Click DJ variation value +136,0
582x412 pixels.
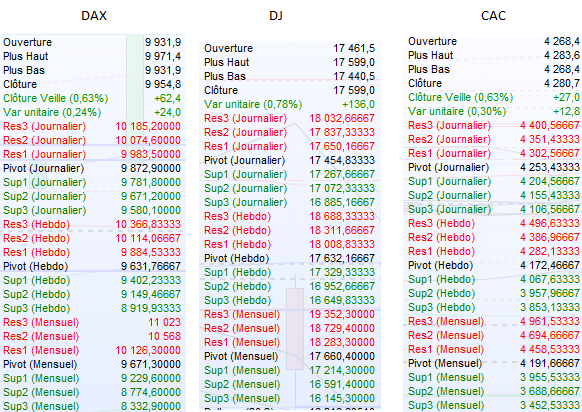pyautogui.click(x=359, y=104)
